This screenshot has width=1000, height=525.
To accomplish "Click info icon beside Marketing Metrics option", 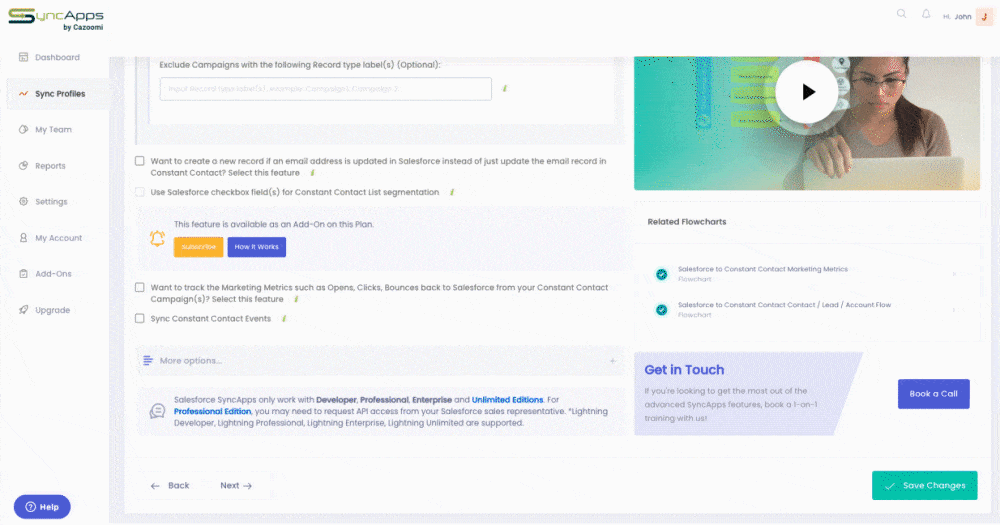I will tap(297, 299).
